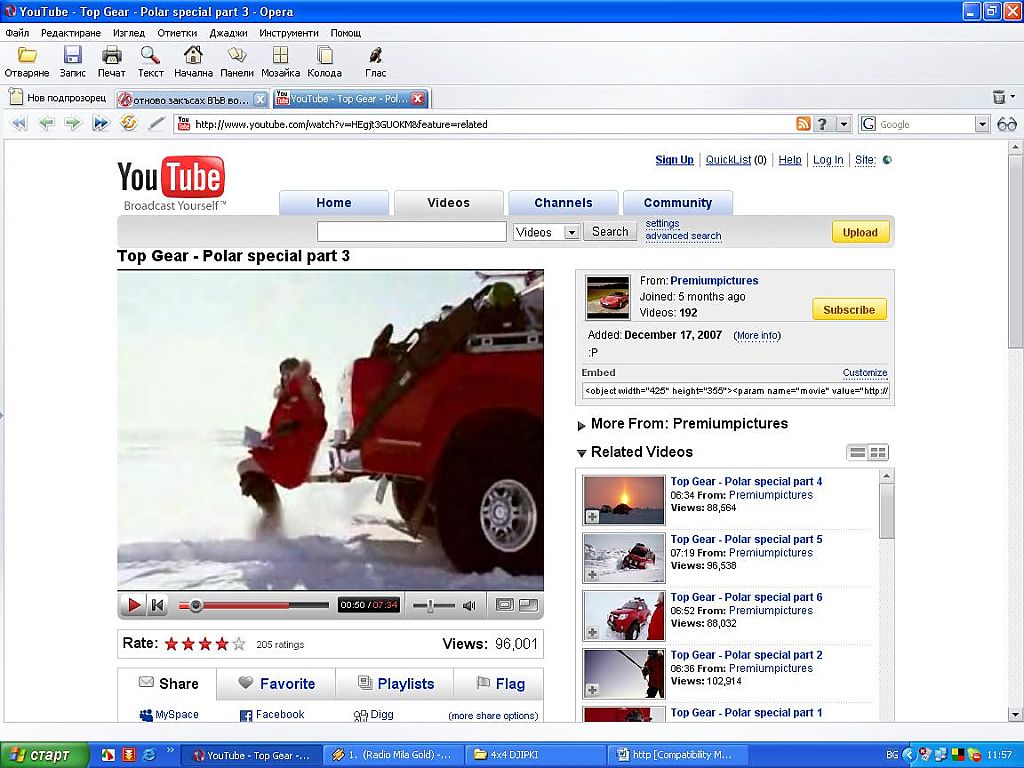1024x768 pixels.
Task: Toggle the full screen video player button
Action: pos(528,605)
